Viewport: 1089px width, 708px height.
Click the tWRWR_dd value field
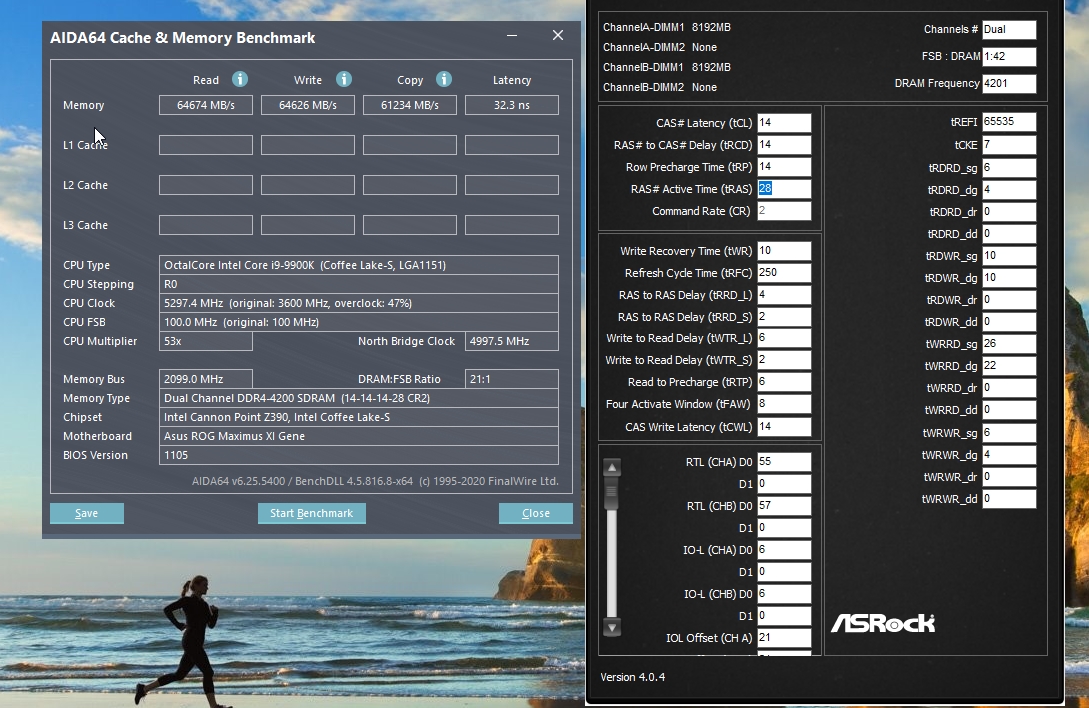[x=1008, y=499]
